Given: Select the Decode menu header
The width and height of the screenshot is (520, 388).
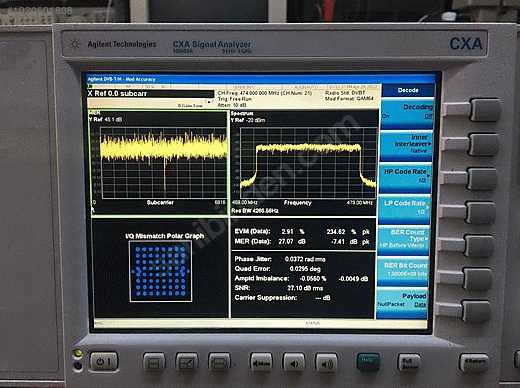Looking at the screenshot, I should point(408,90).
